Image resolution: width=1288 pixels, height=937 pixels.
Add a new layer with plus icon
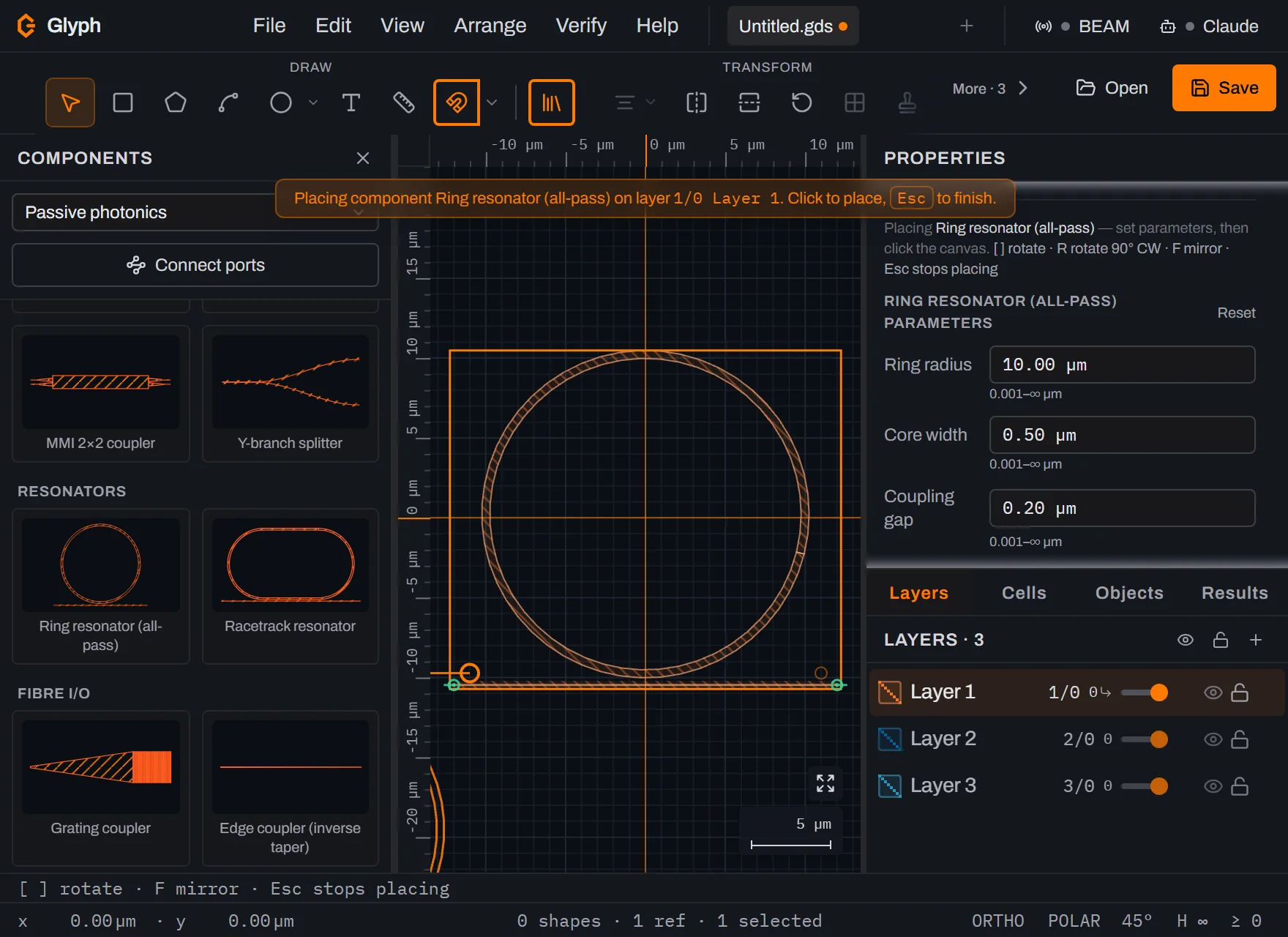point(1256,640)
